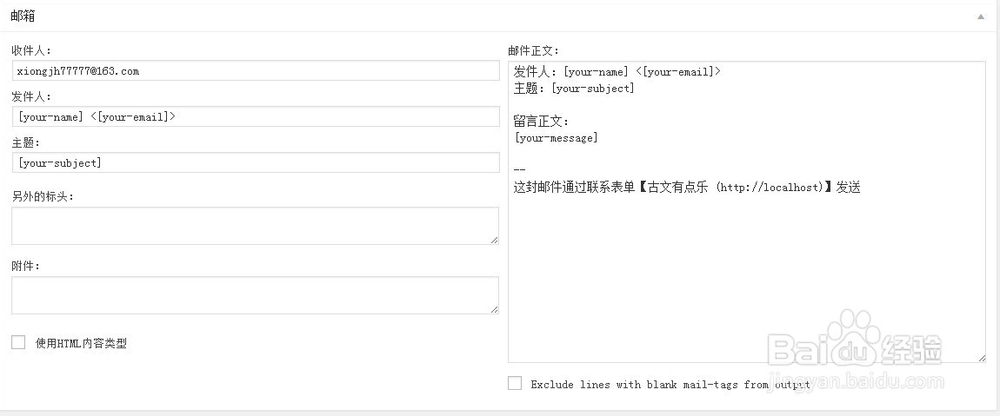Image resolution: width=1000 pixels, height=416 pixels.
Task: Select the 主题 subject input box
Action: (255, 162)
